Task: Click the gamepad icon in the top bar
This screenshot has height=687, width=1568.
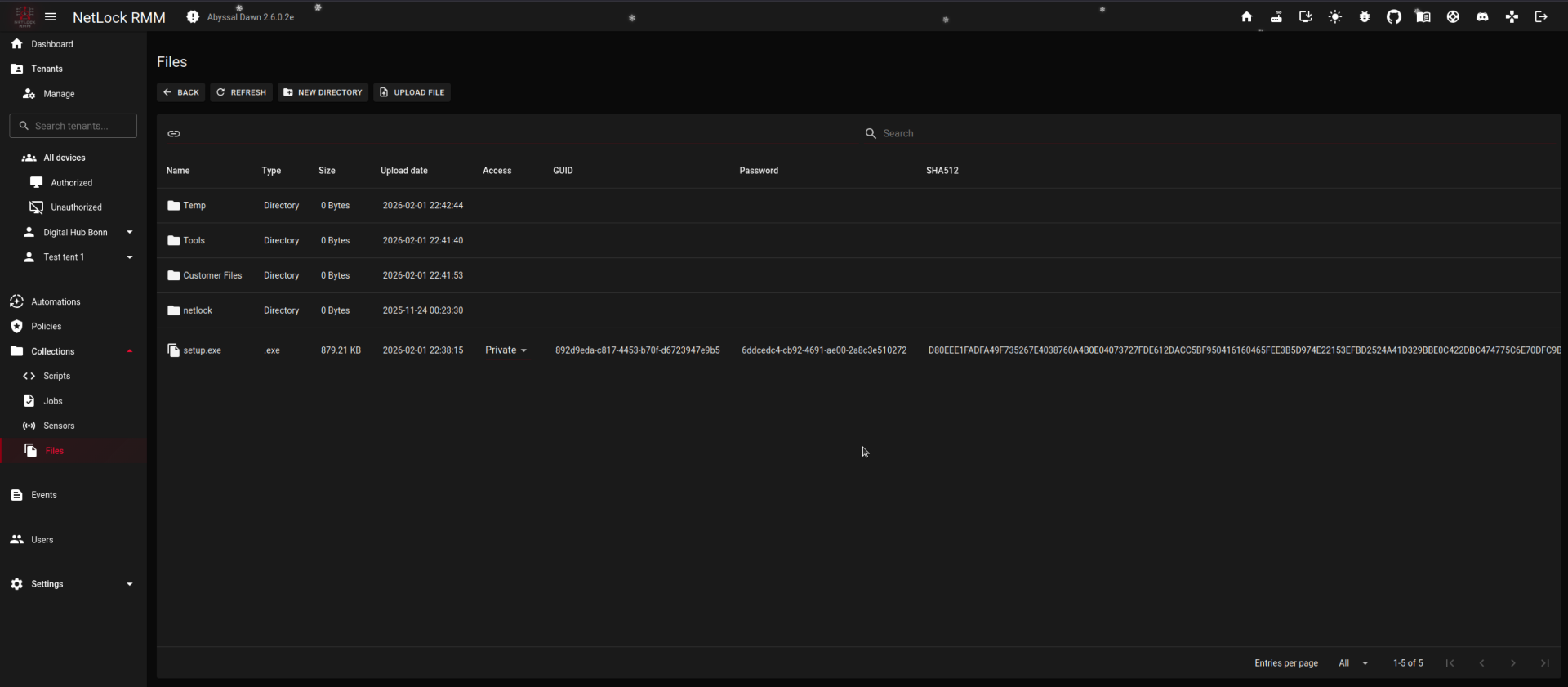Action: [x=1512, y=17]
